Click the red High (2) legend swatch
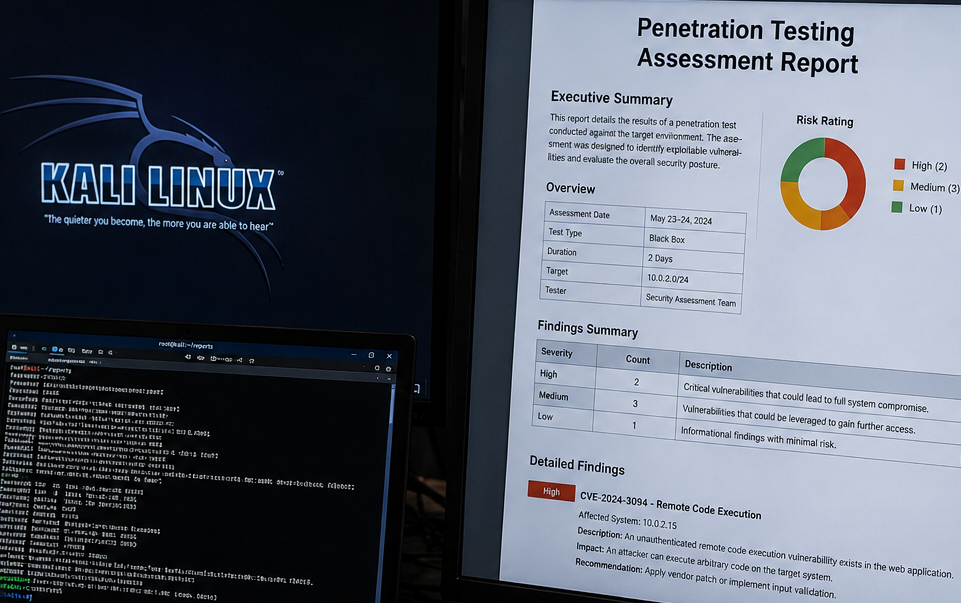The height and width of the screenshot is (603, 961). point(900,164)
